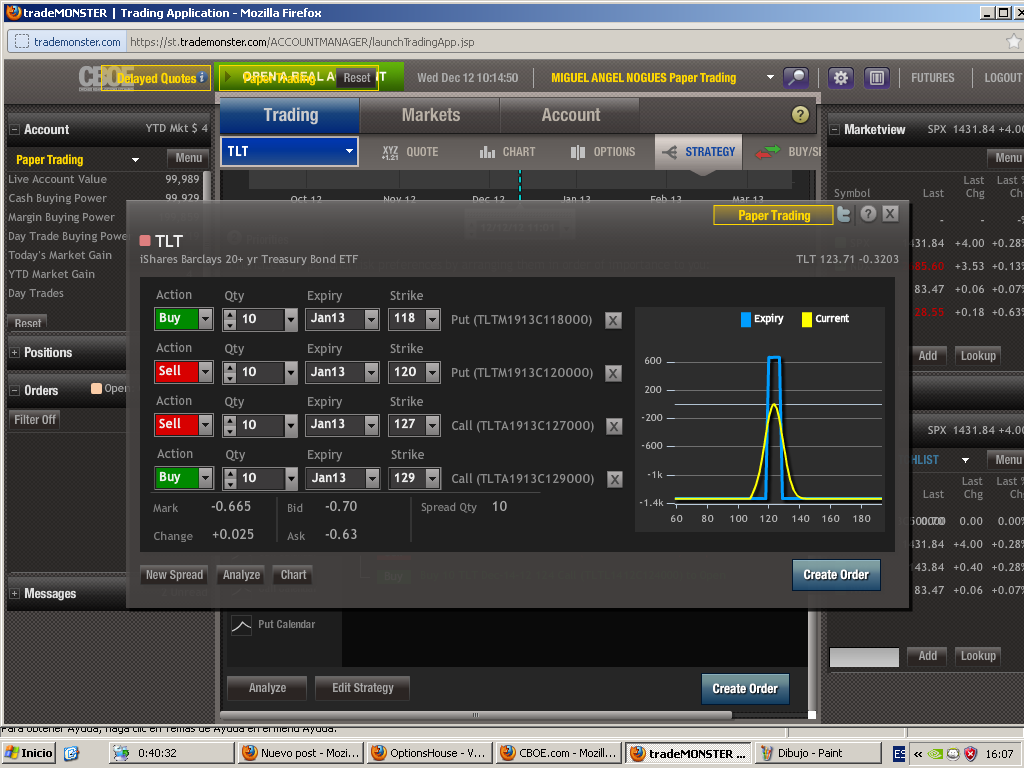Open the settings gear icon

[x=840, y=78]
